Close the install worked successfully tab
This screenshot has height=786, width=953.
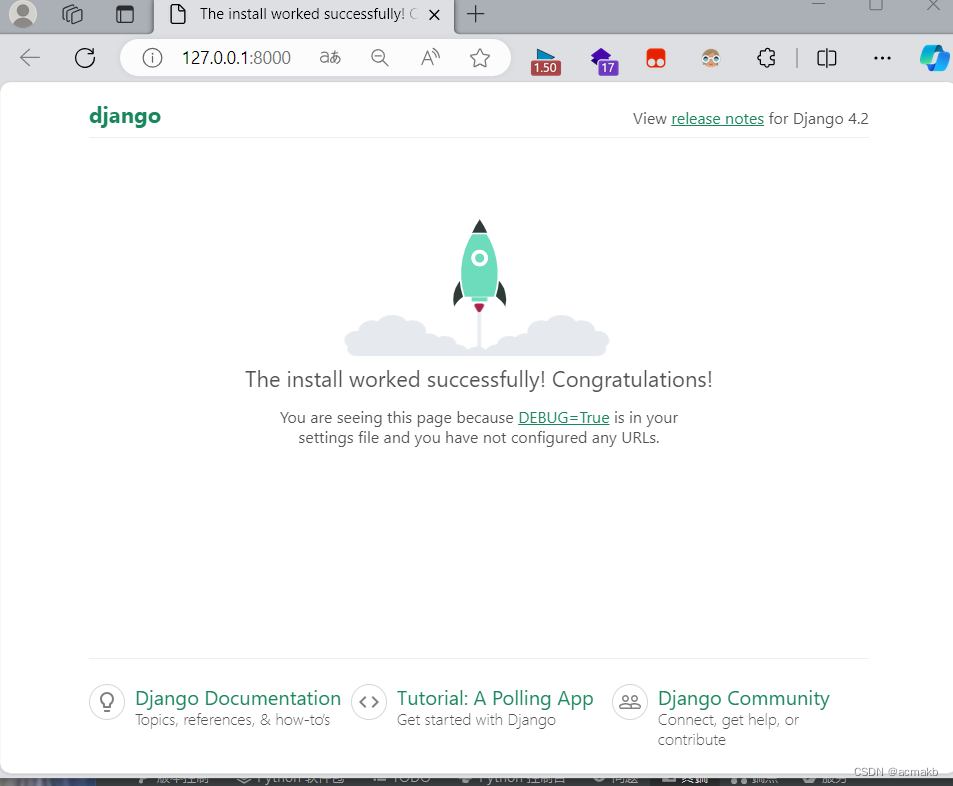[434, 15]
